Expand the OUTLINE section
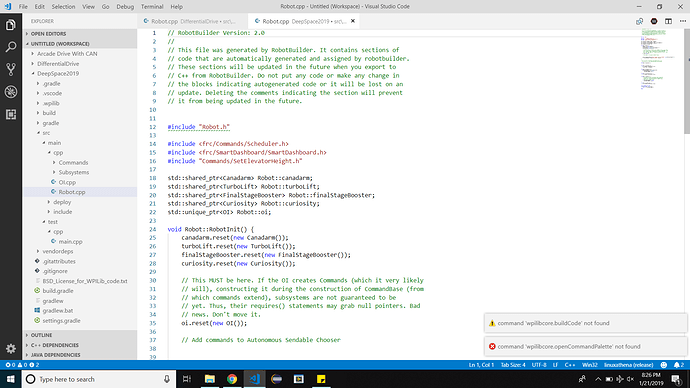690x388 pixels. point(41,335)
